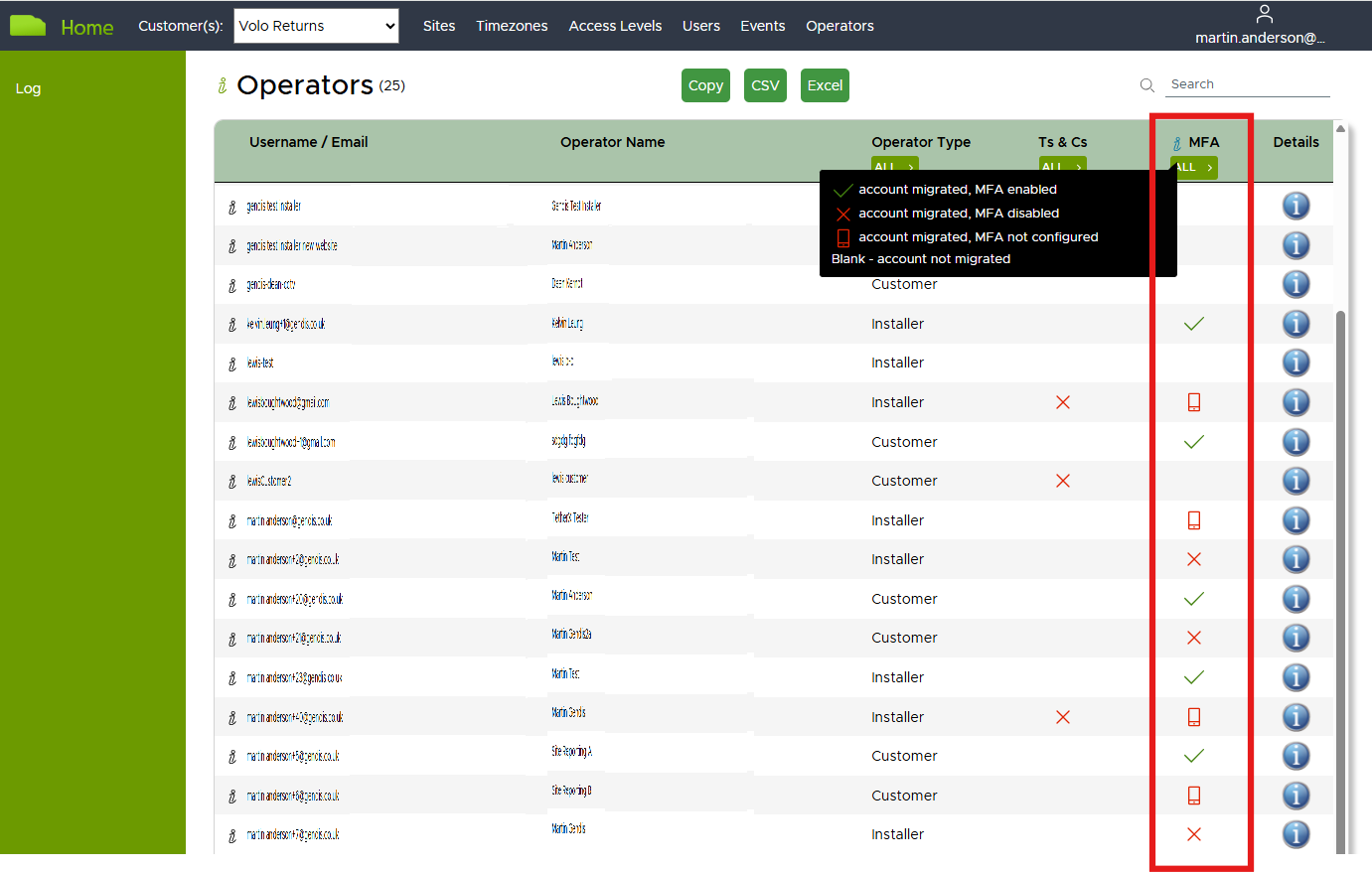The width and height of the screenshot is (1372, 873).
Task: Click the red Ts & Cs cross for lewisCustomer2
Action: (x=1062, y=481)
